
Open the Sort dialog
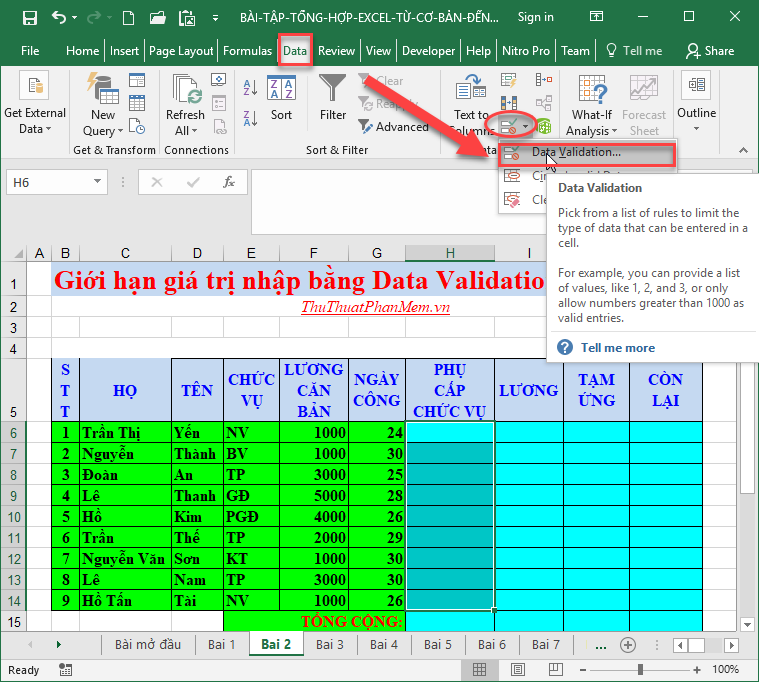281,97
